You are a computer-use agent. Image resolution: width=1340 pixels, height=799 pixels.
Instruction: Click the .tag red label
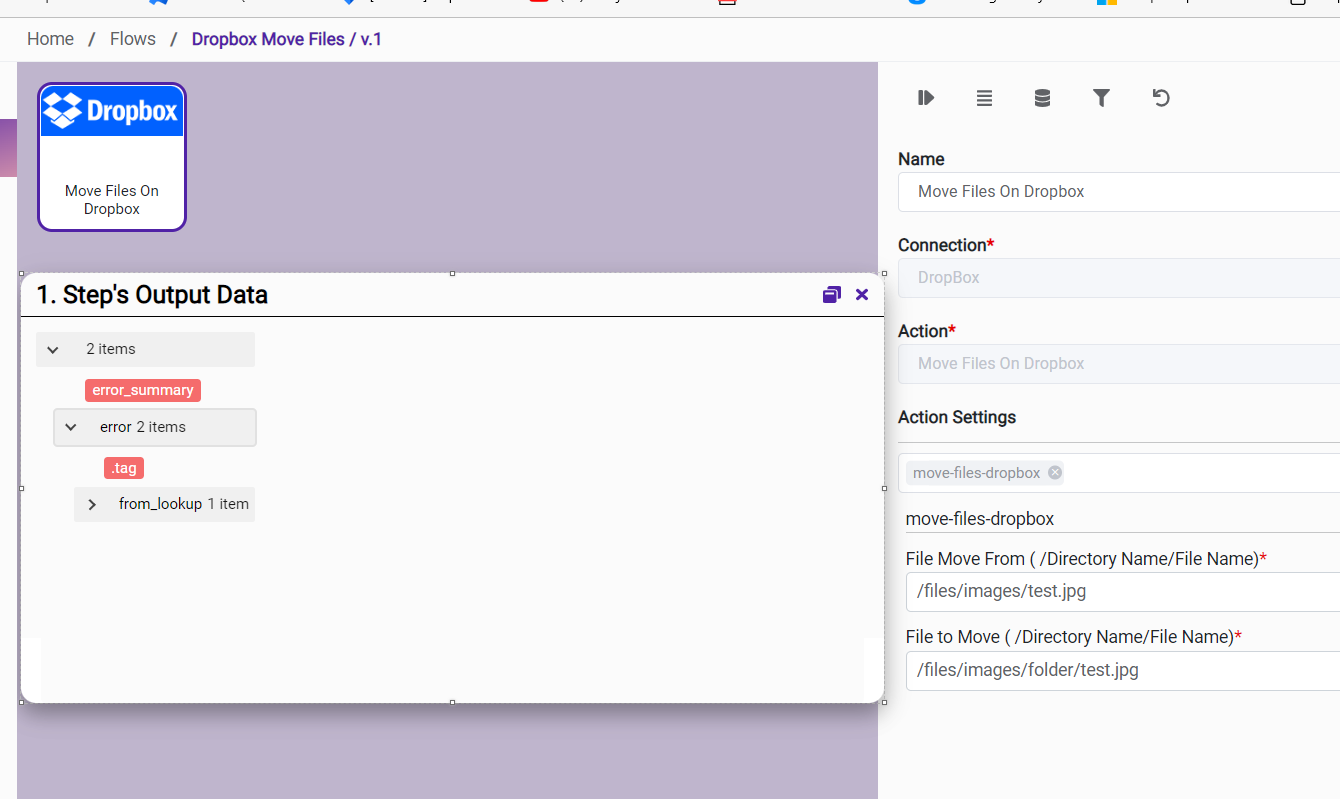[124, 468]
